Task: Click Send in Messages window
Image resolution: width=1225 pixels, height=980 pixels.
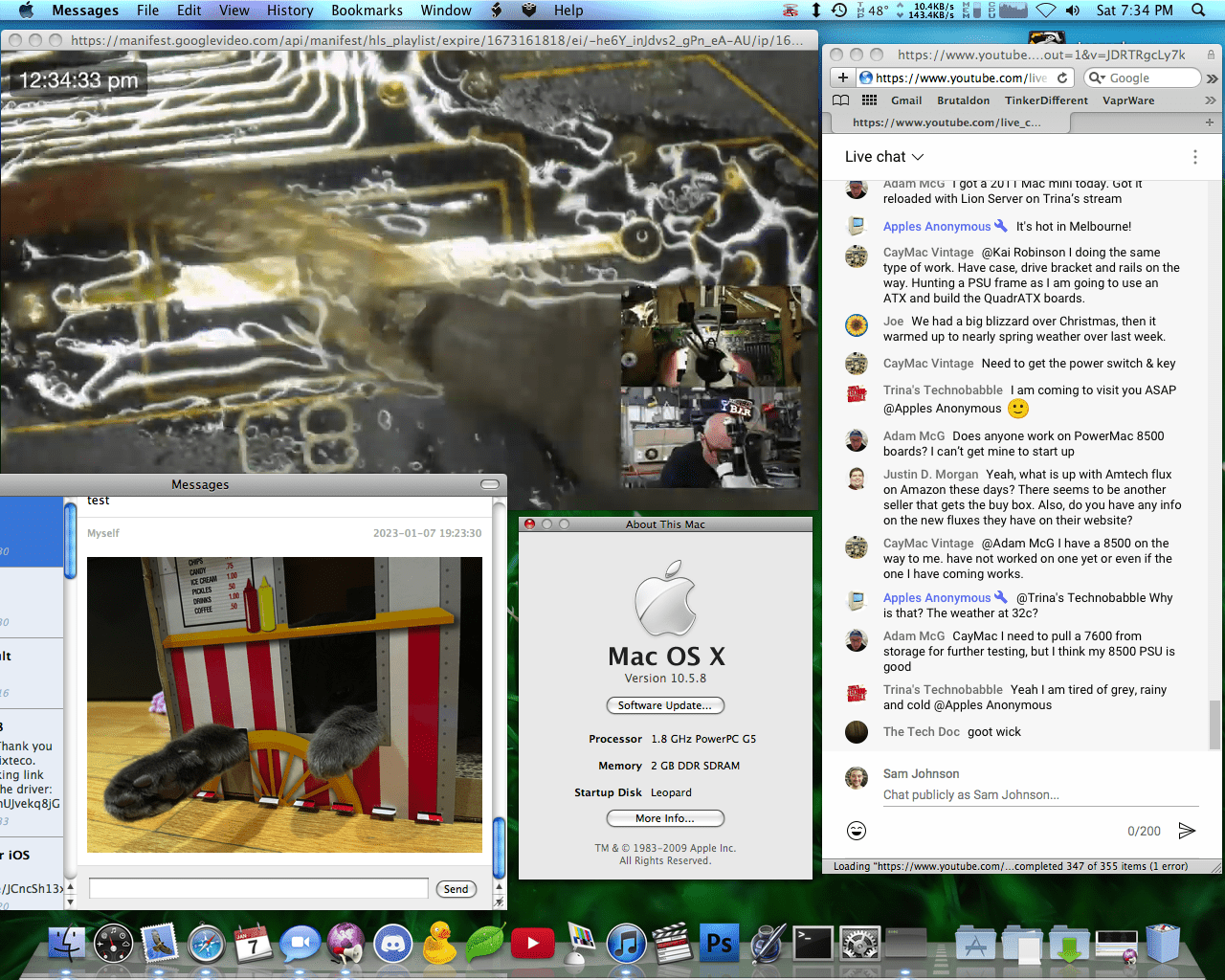Action: coord(457,889)
